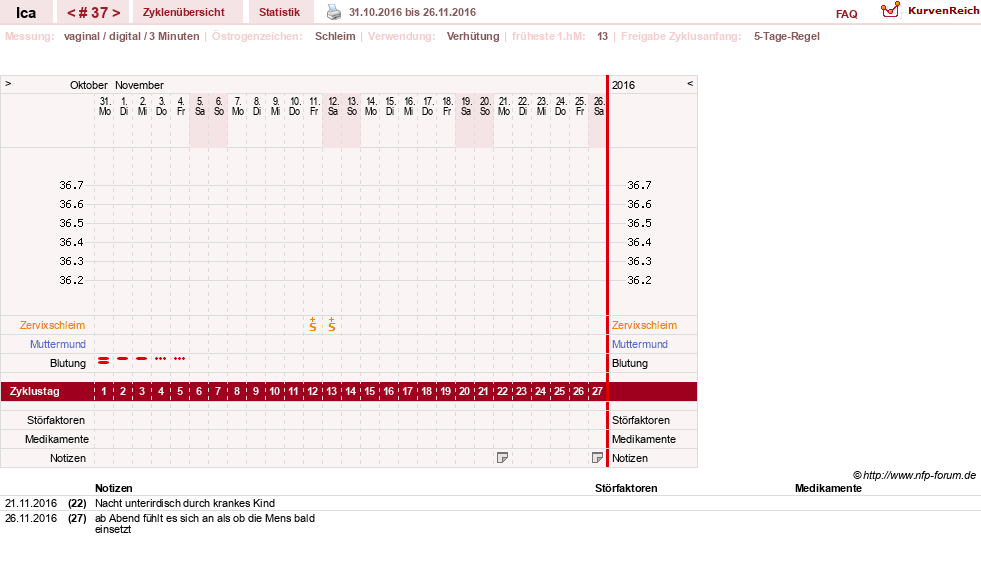The height and width of the screenshot is (561, 981).
Task: Click the < arrow right of 2016
Action: 690,83
